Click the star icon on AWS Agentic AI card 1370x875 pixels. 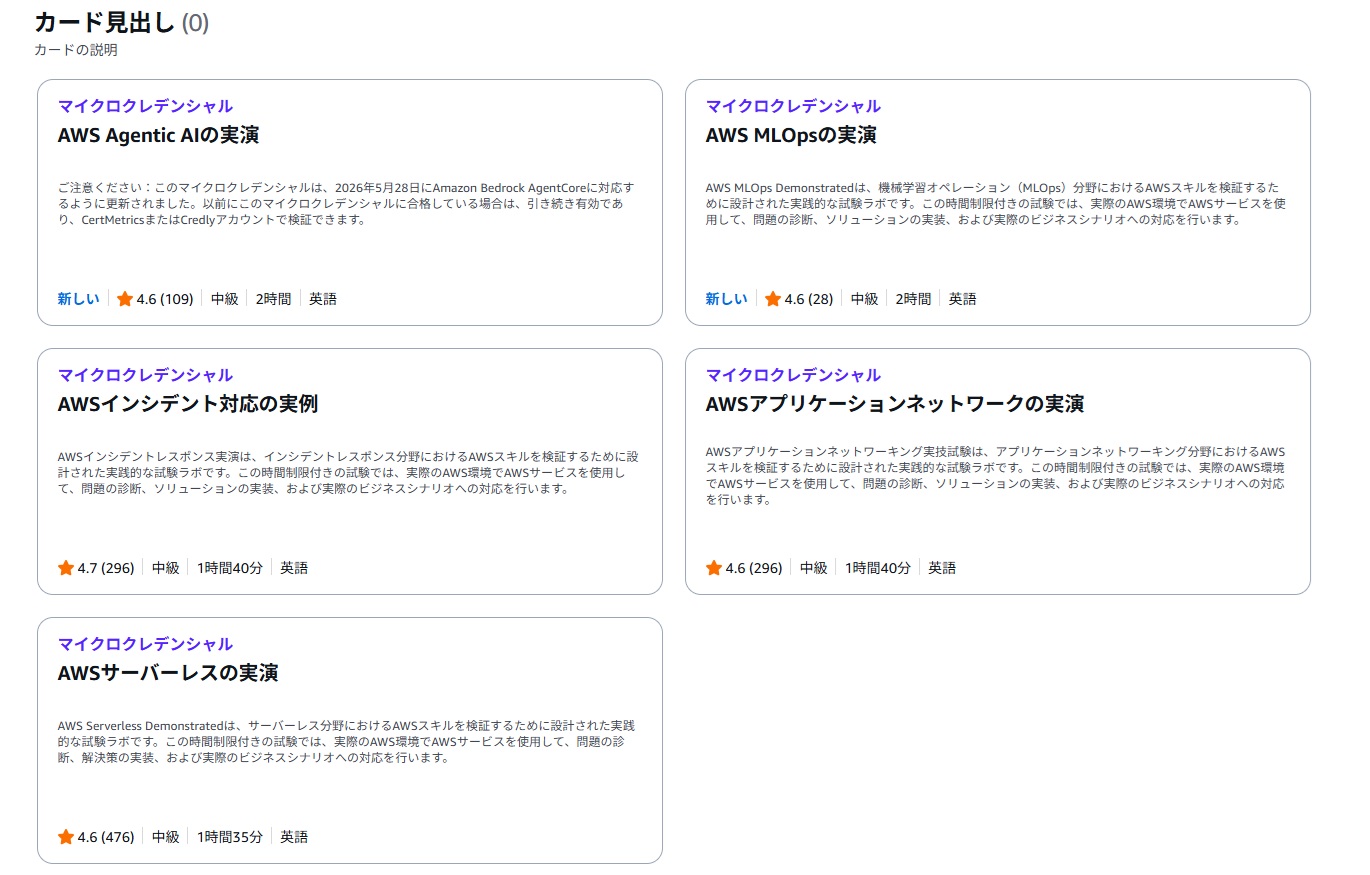[125, 299]
